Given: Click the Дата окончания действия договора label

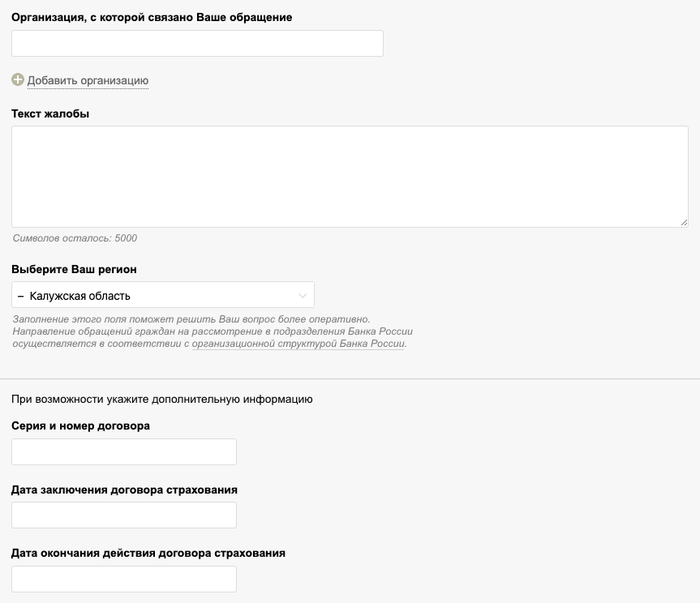Looking at the screenshot, I should click(x=148, y=553).
